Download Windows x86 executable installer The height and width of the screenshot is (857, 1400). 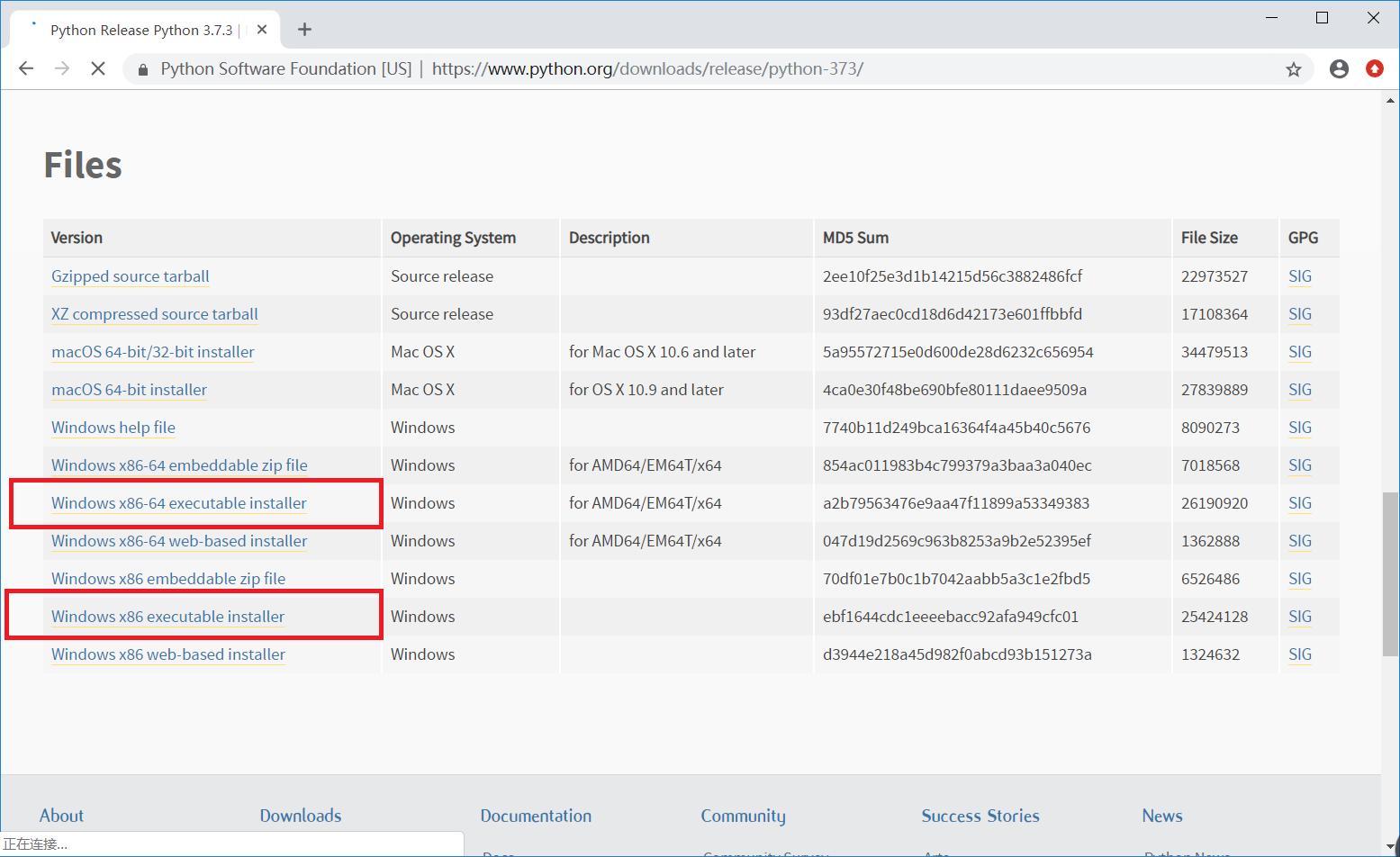point(168,617)
